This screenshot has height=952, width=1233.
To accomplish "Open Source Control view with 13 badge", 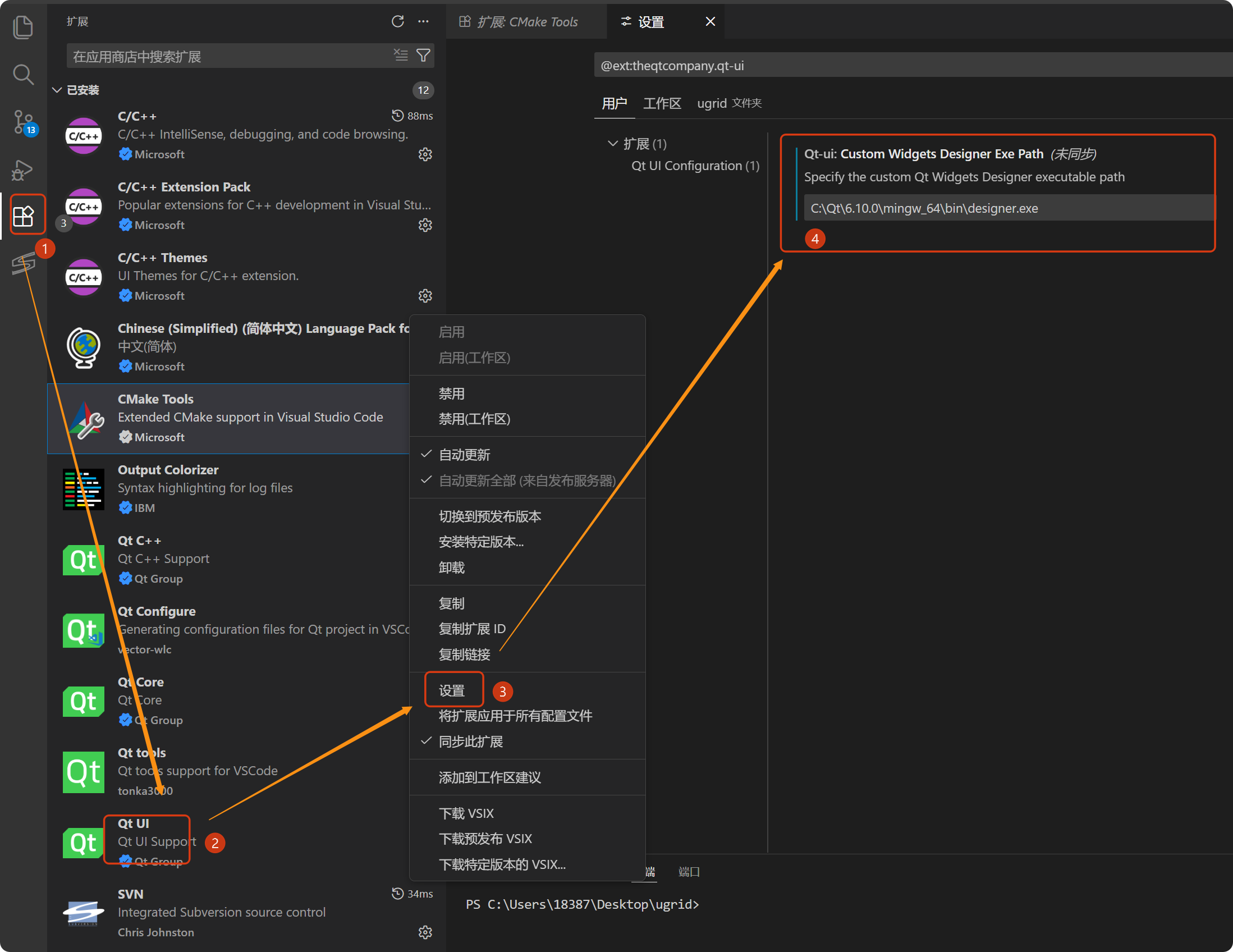I will (x=22, y=121).
